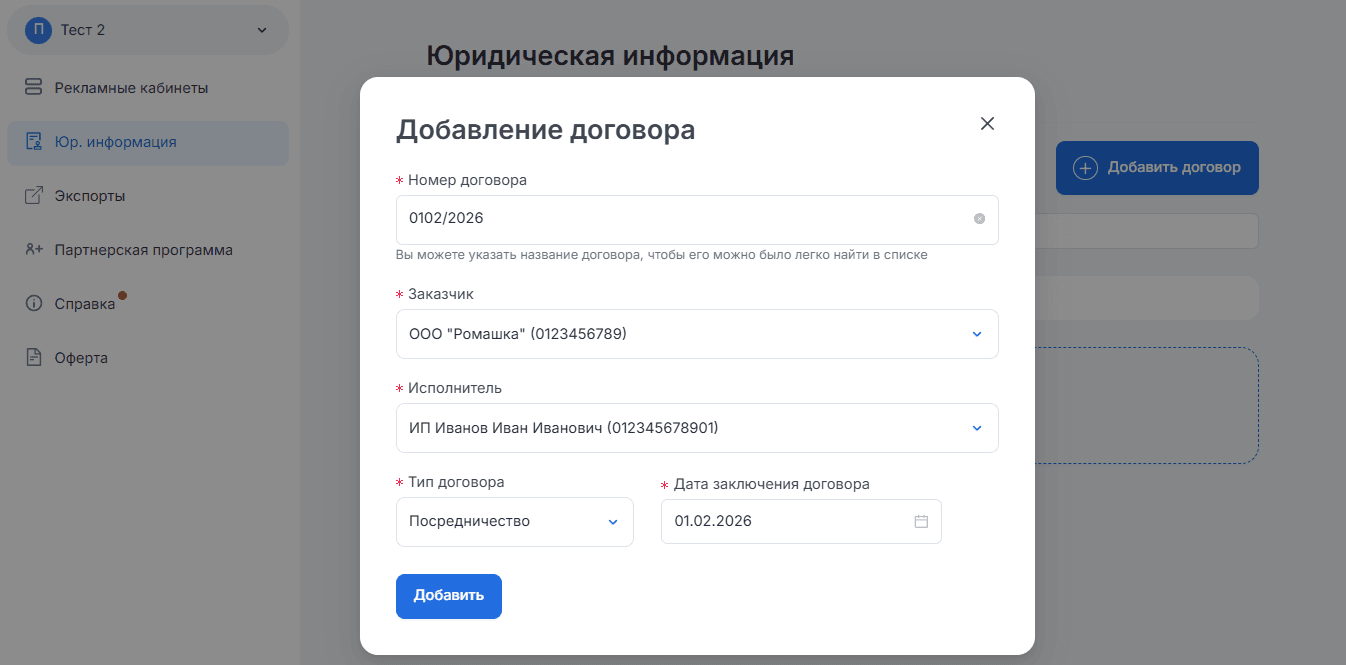Click the Номер договора label

[x=467, y=180]
